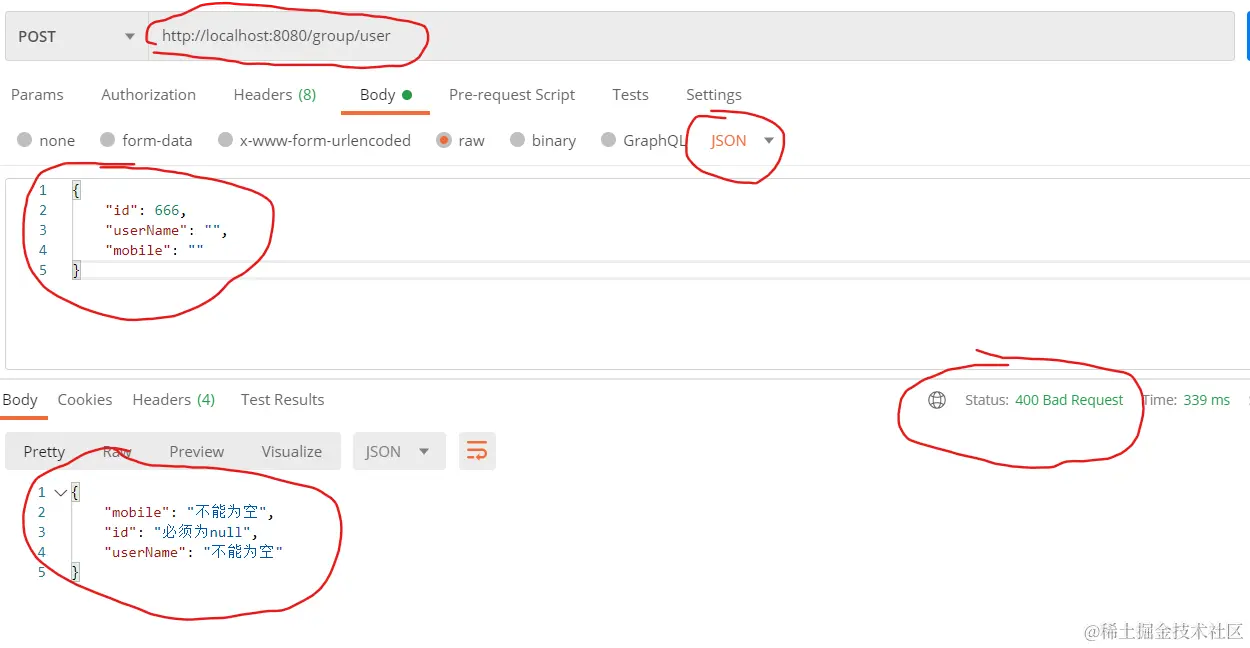1250x648 pixels.
Task: Open the Authorization tab
Action: 148,95
